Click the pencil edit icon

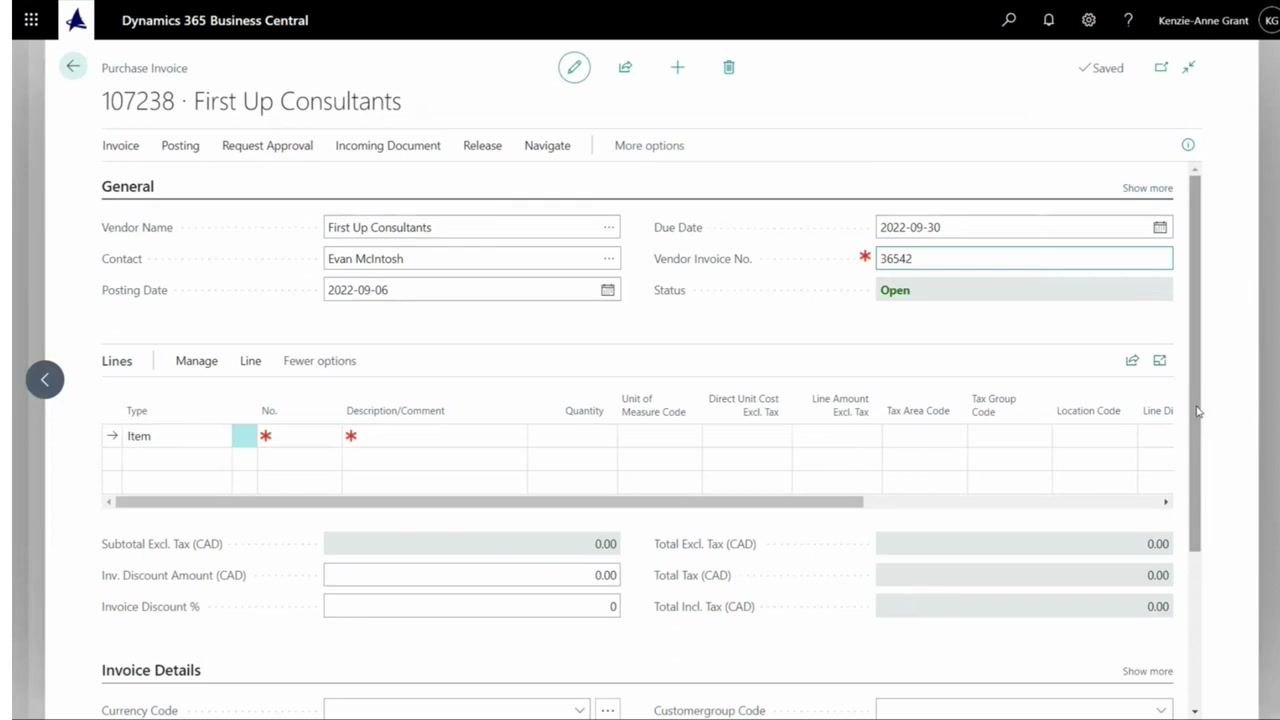pyautogui.click(x=574, y=67)
